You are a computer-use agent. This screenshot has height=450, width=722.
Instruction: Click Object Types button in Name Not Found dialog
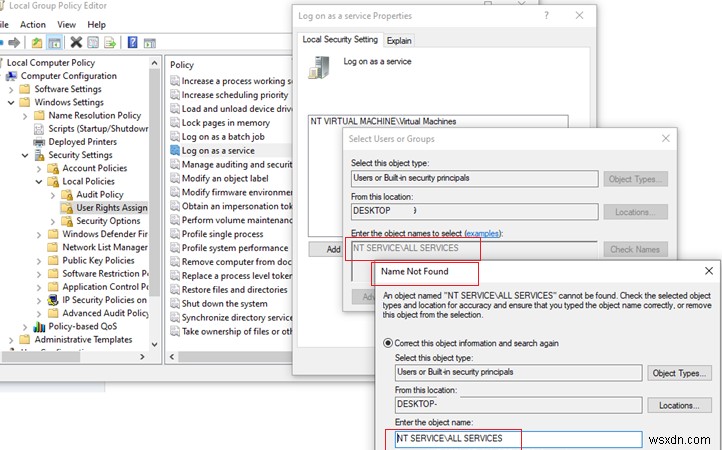coord(679,373)
